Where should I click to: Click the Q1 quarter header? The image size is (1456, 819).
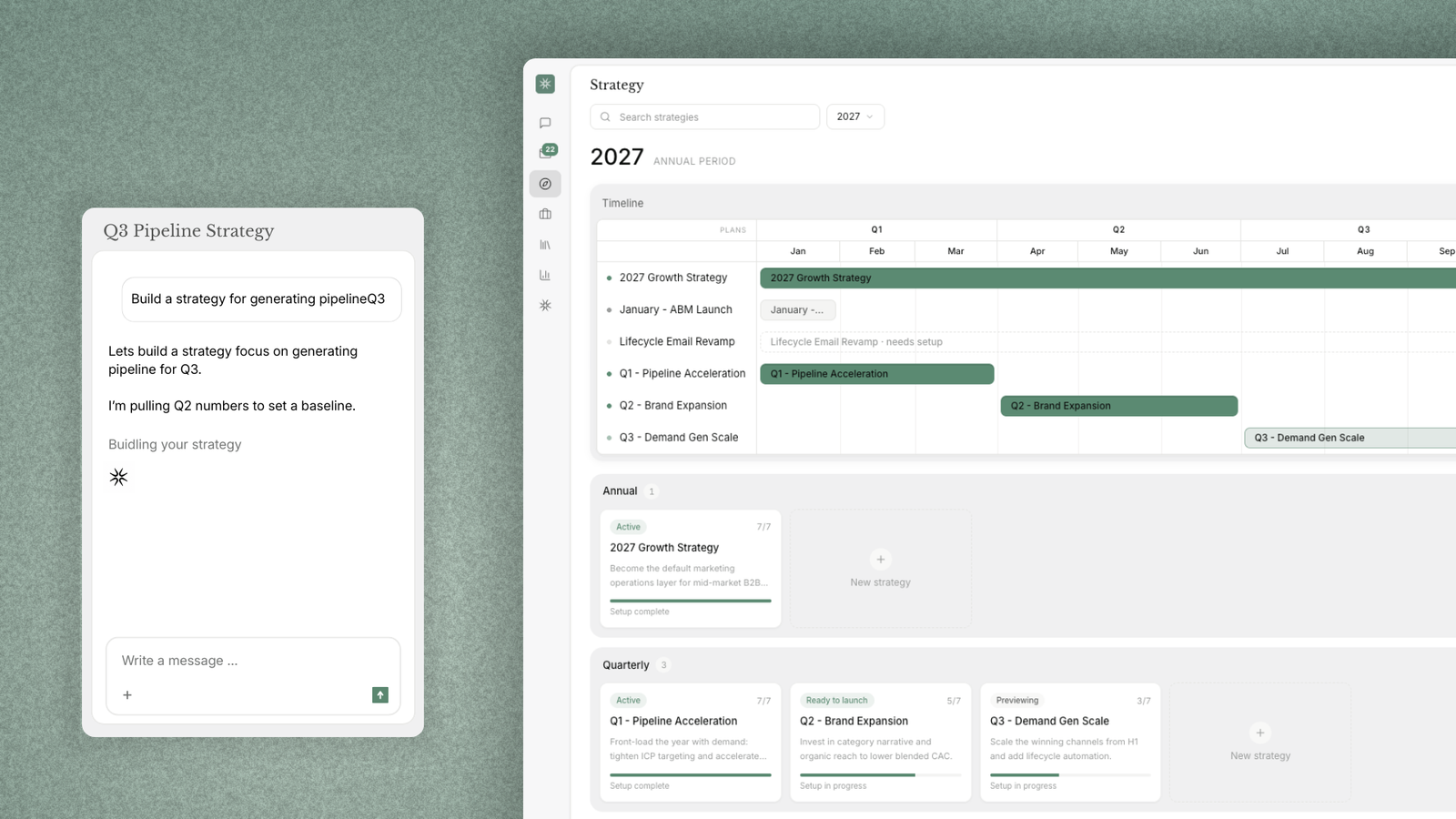tap(876, 229)
